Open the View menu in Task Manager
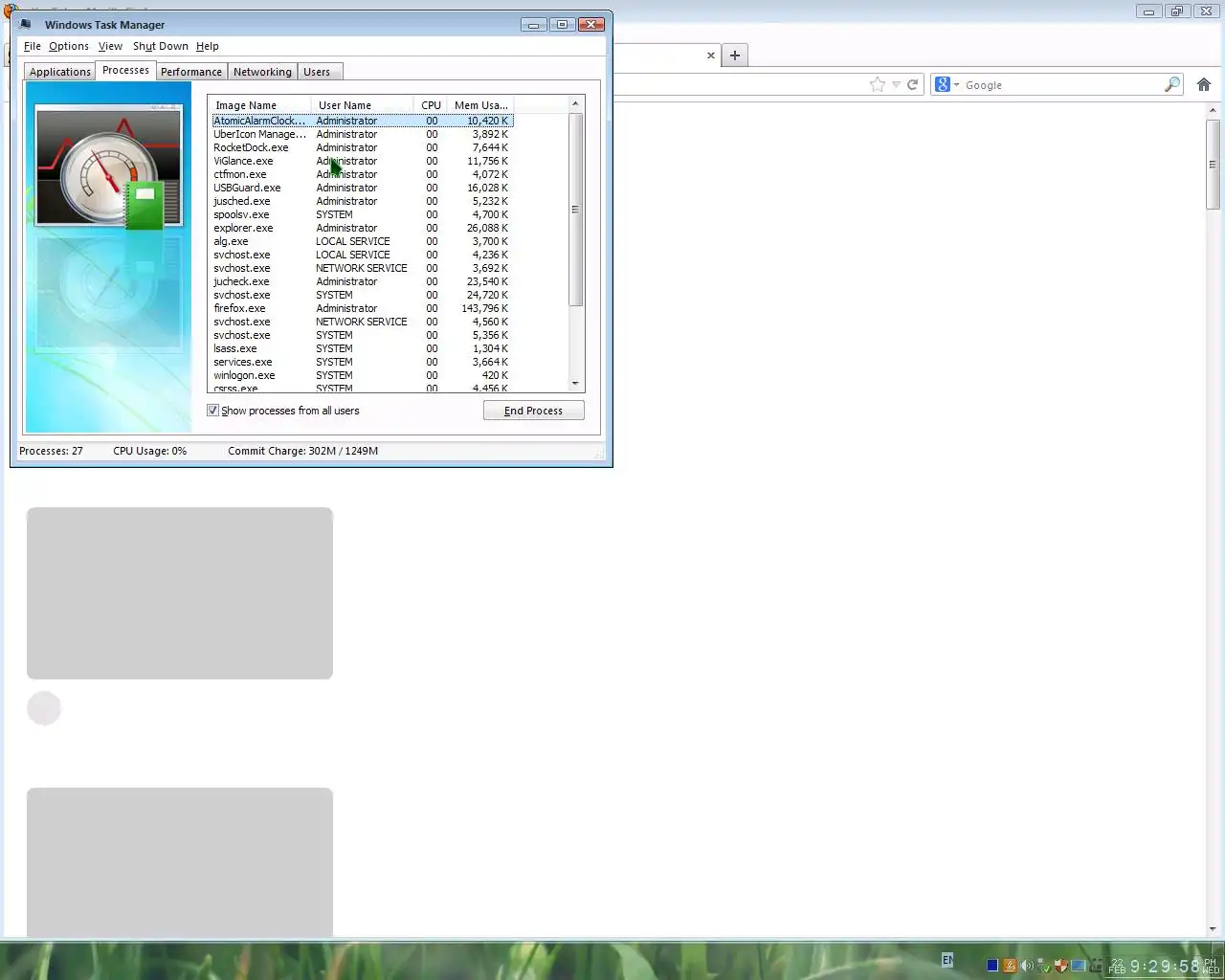 [110, 46]
